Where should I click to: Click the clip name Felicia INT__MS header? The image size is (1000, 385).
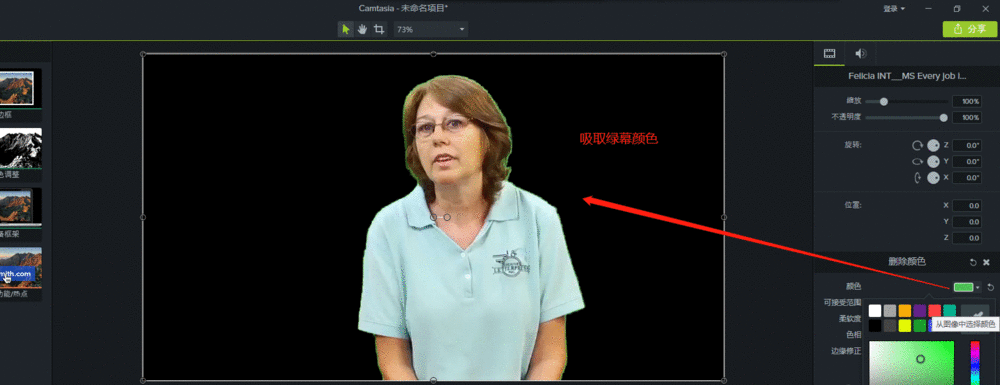(907, 76)
